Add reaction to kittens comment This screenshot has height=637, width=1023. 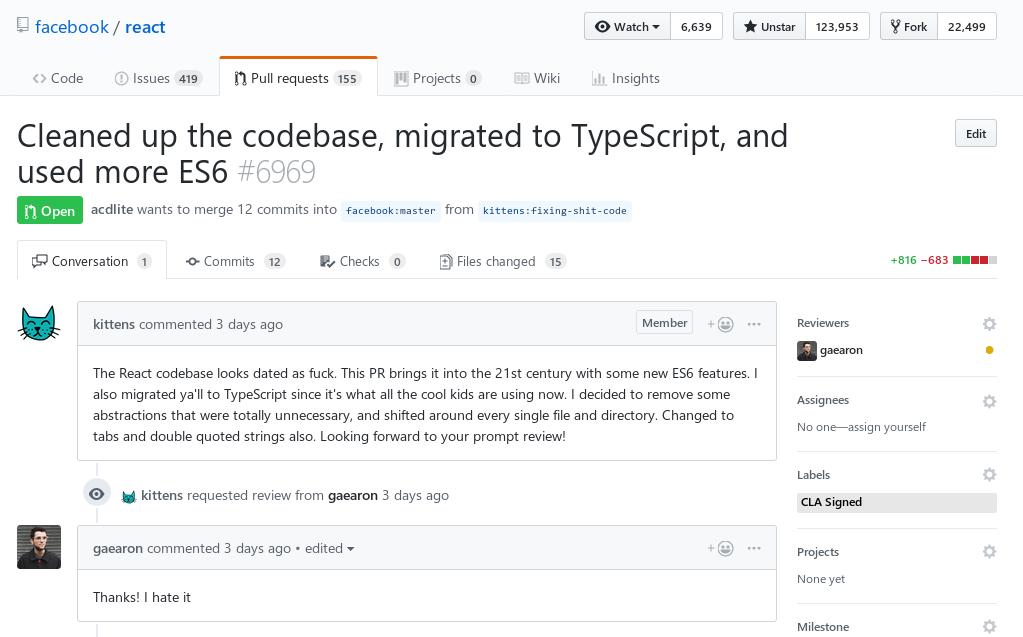pos(720,324)
